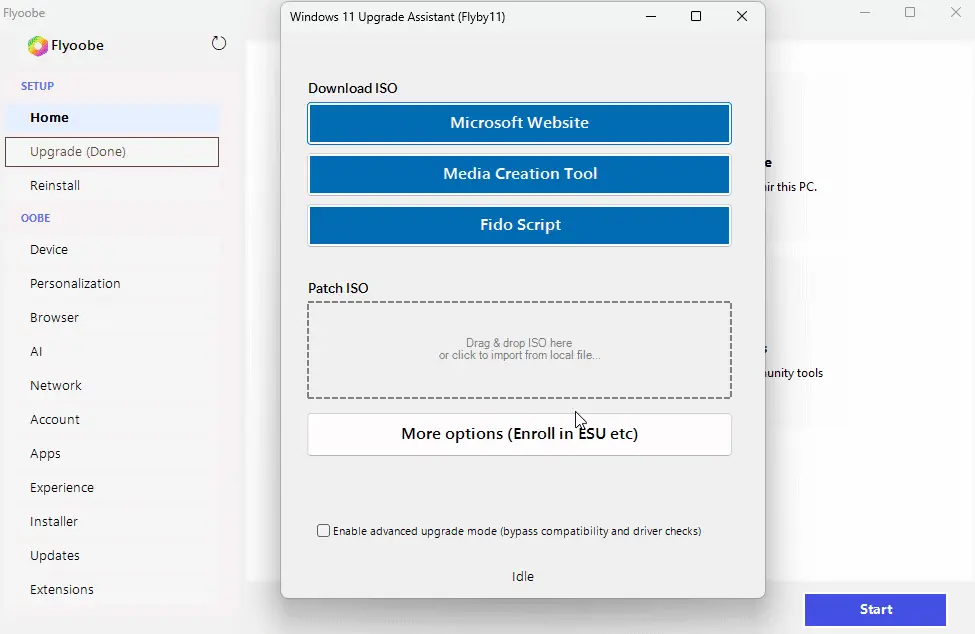Open Updates sidebar item
Viewport: 975px width, 634px height.
(x=112, y=556)
